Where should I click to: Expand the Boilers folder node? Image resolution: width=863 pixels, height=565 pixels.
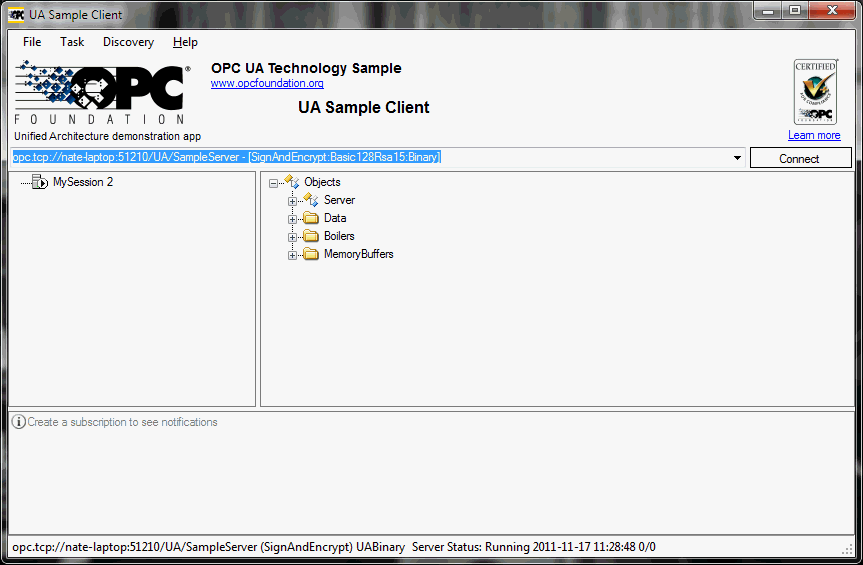click(x=292, y=238)
